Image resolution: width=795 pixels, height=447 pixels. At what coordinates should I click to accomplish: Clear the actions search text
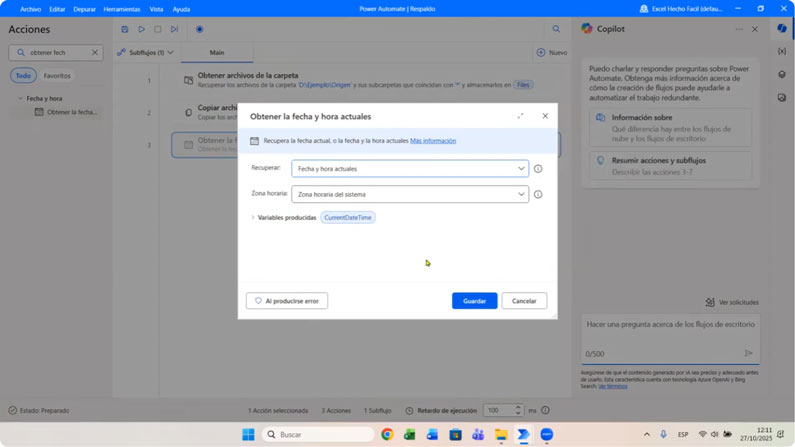click(x=95, y=52)
